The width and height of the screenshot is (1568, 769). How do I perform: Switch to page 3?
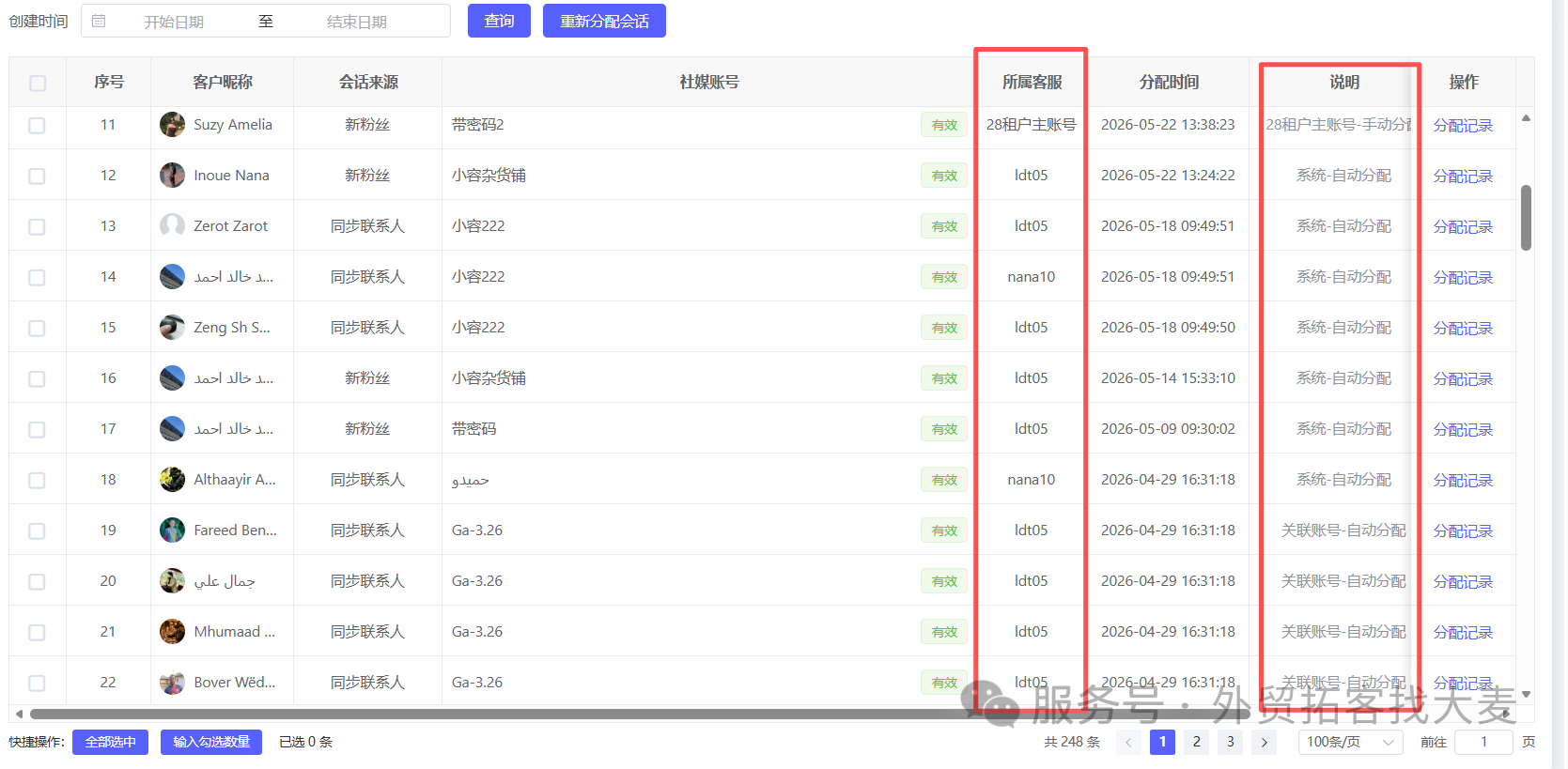pos(1230,742)
